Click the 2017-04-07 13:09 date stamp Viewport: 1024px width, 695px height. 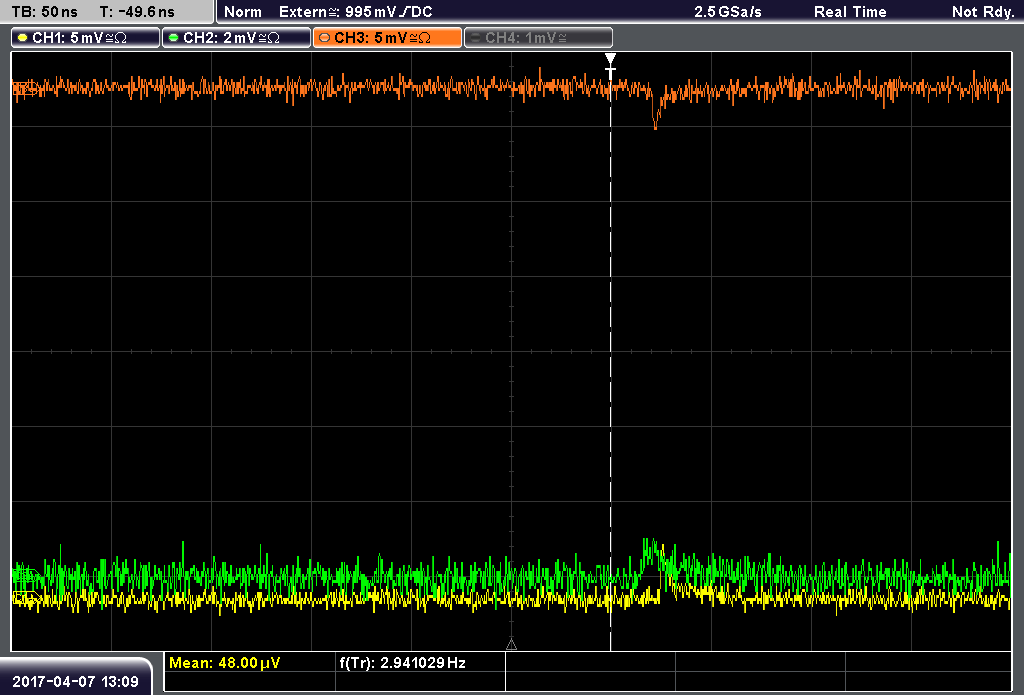[76, 682]
